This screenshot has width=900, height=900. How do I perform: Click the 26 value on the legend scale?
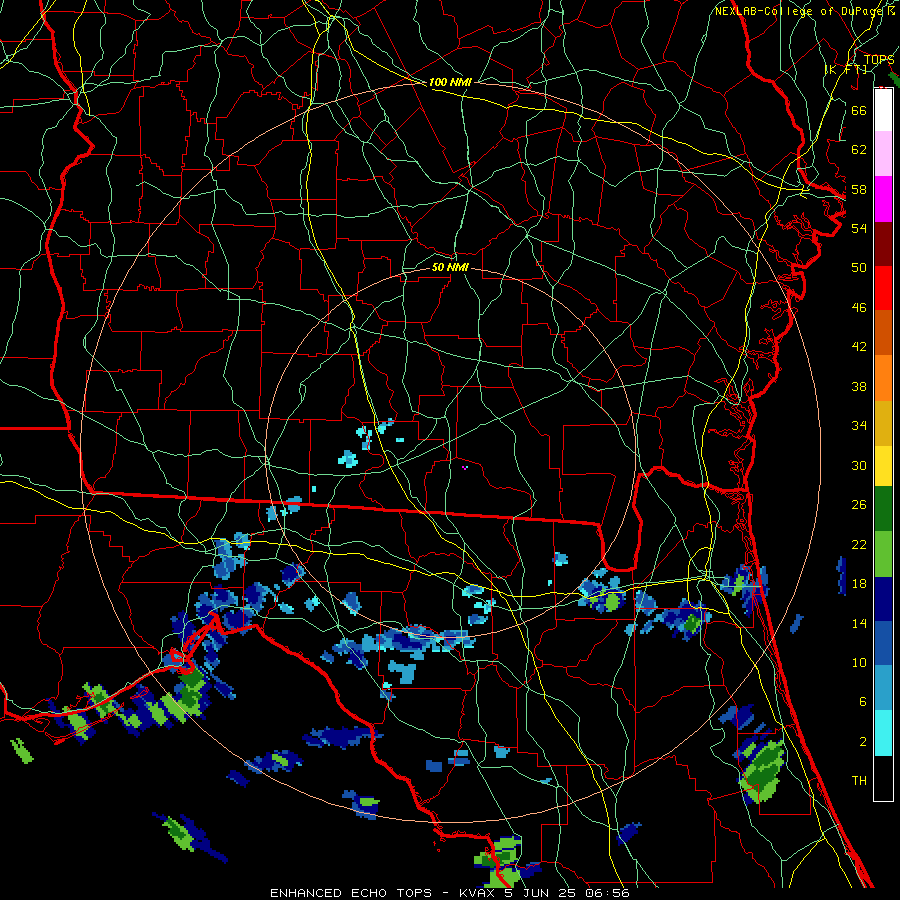point(859,505)
